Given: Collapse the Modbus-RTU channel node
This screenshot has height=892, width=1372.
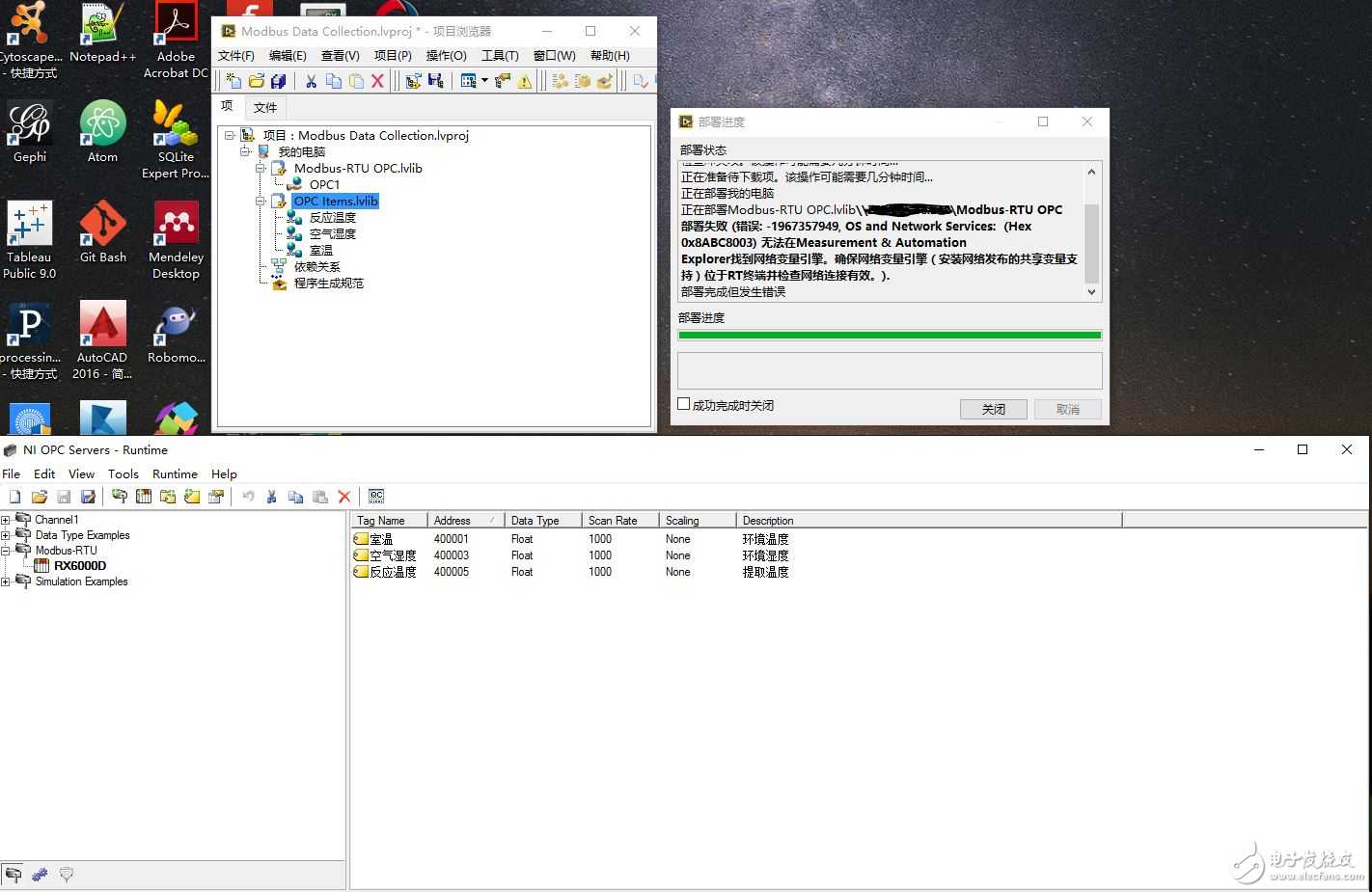Looking at the screenshot, I should coord(6,551).
